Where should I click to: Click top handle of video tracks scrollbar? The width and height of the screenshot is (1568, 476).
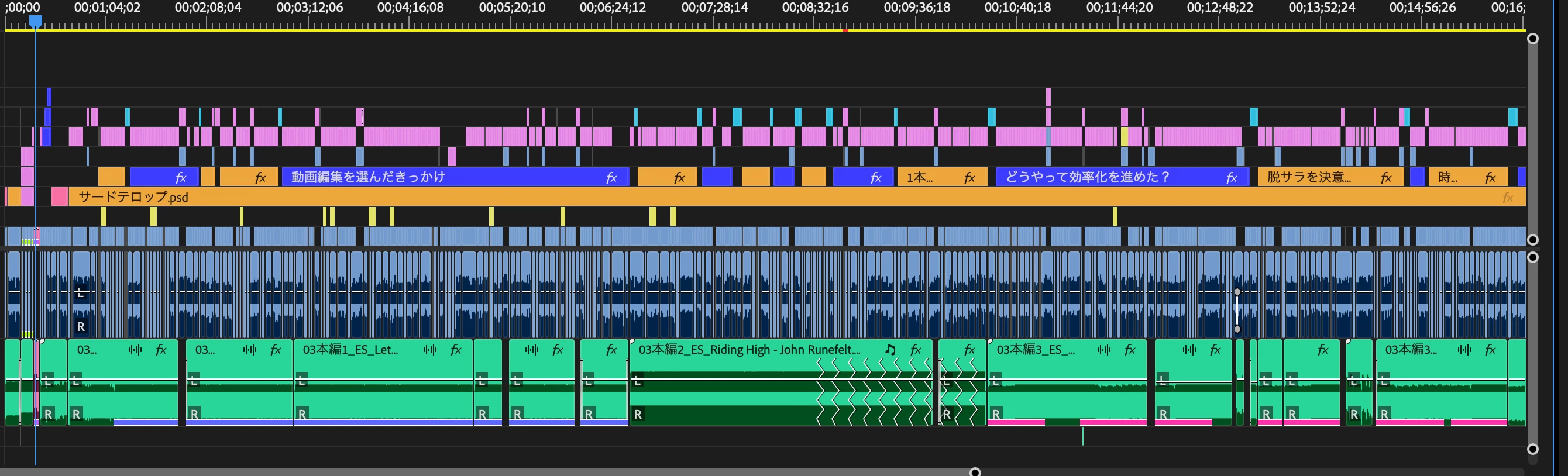[x=1533, y=39]
